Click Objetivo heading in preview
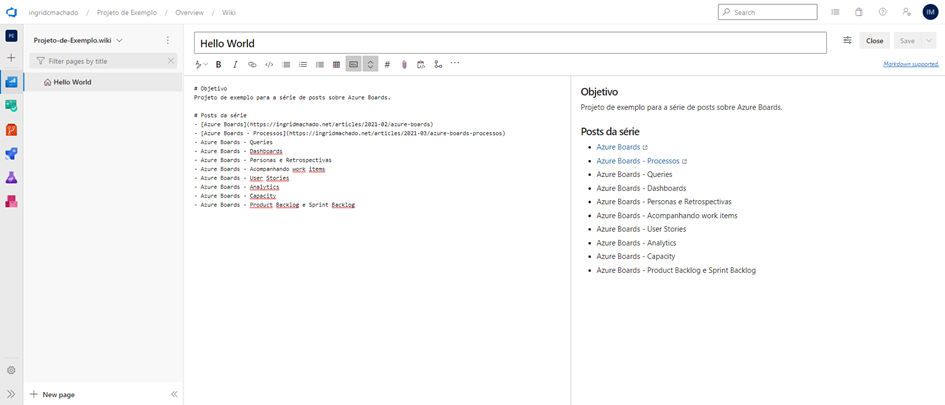 [x=600, y=92]
